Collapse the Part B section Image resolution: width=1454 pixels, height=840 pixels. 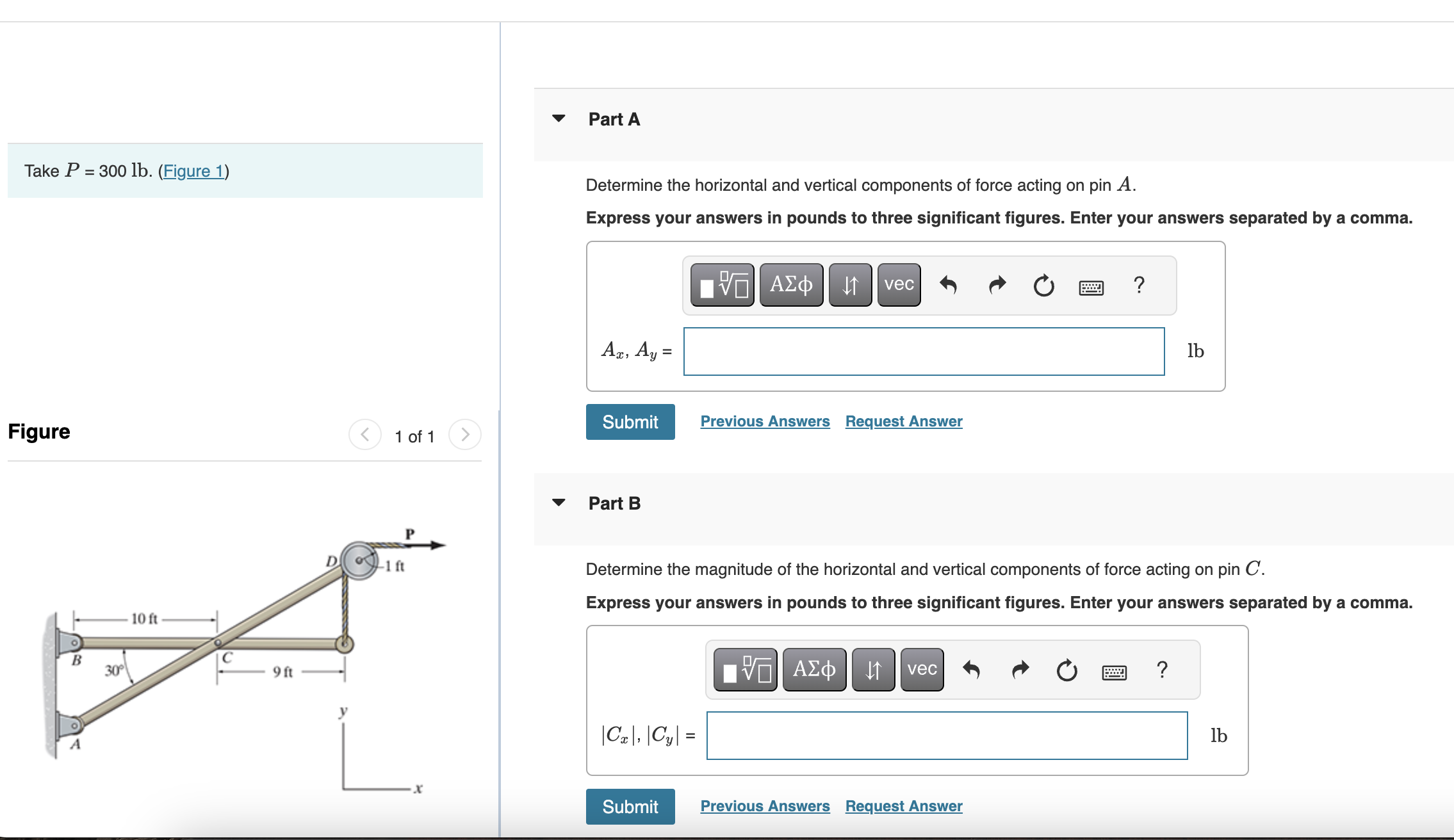click(x=559, y=503)
